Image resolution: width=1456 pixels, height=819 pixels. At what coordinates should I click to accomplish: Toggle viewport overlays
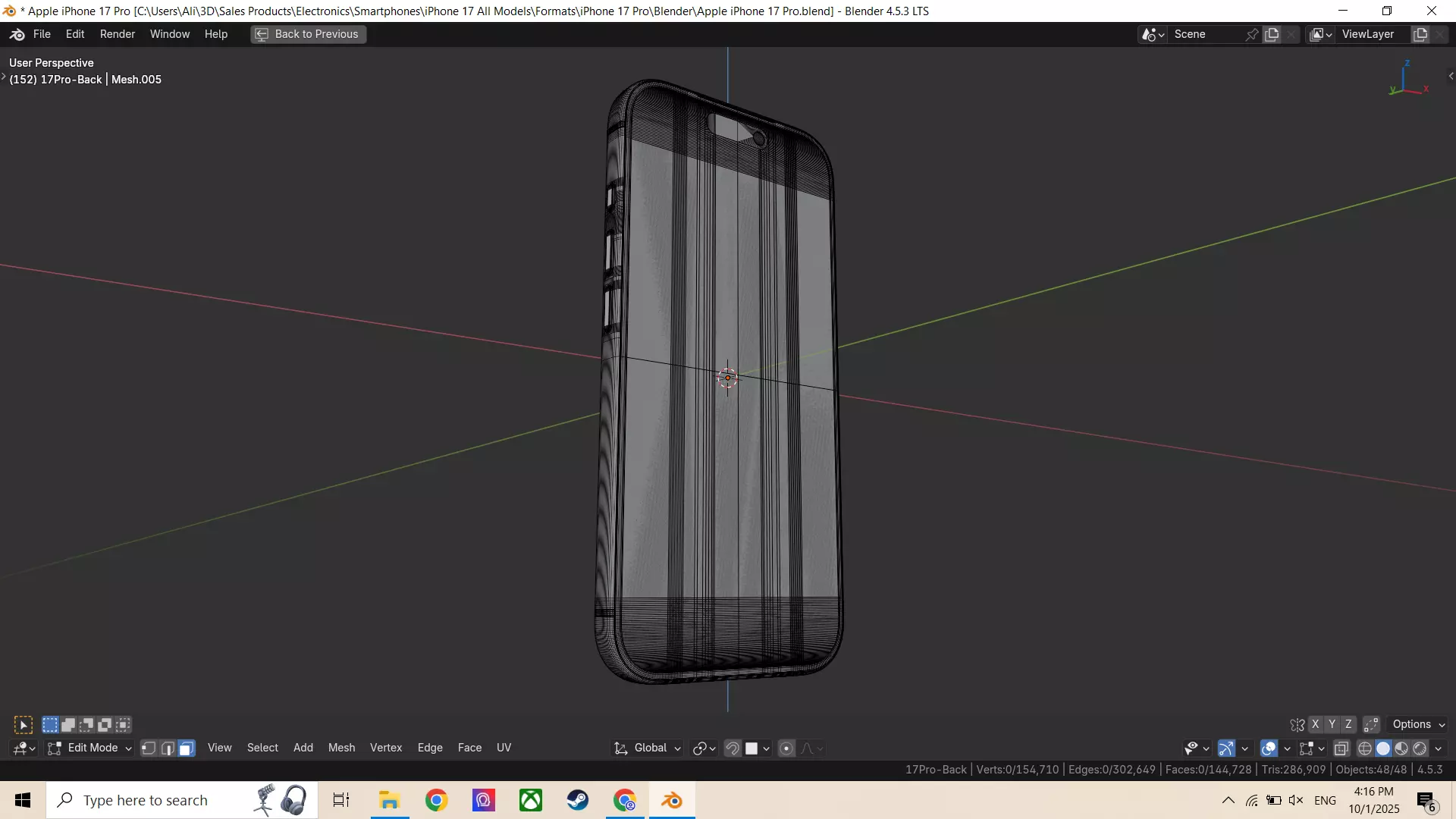coord(1269,748)
